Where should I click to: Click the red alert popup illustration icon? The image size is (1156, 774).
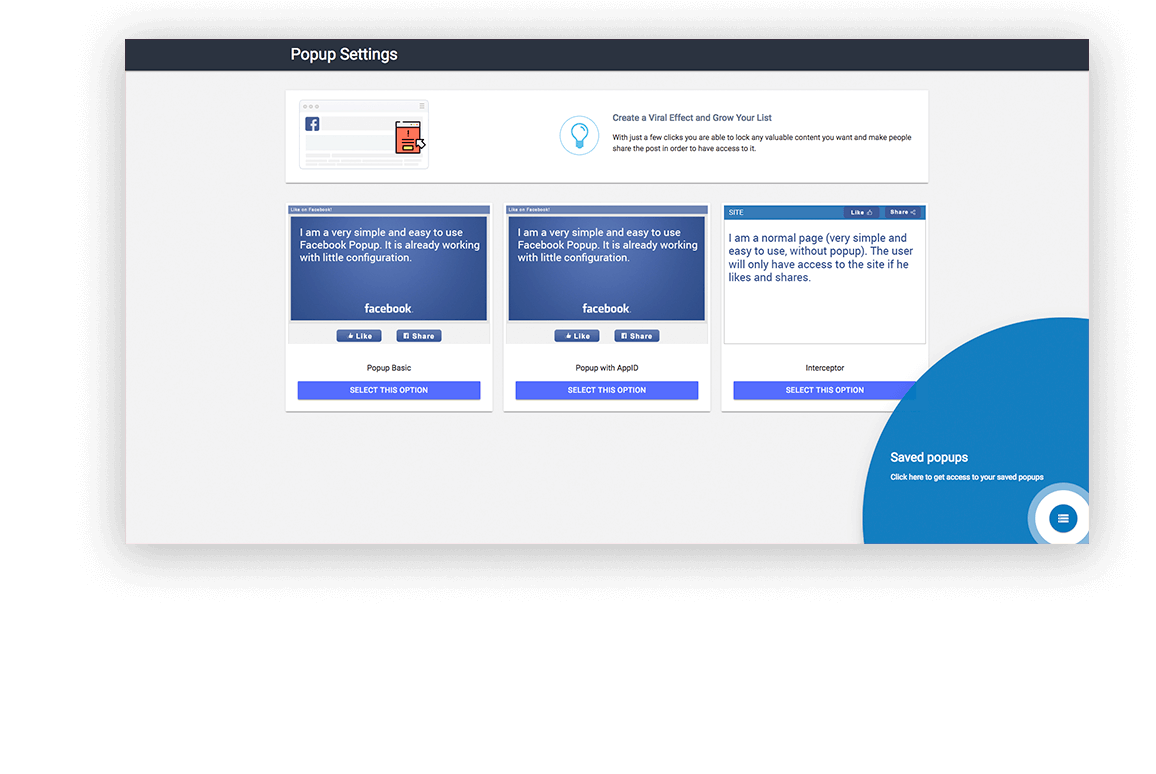[408, 137]
